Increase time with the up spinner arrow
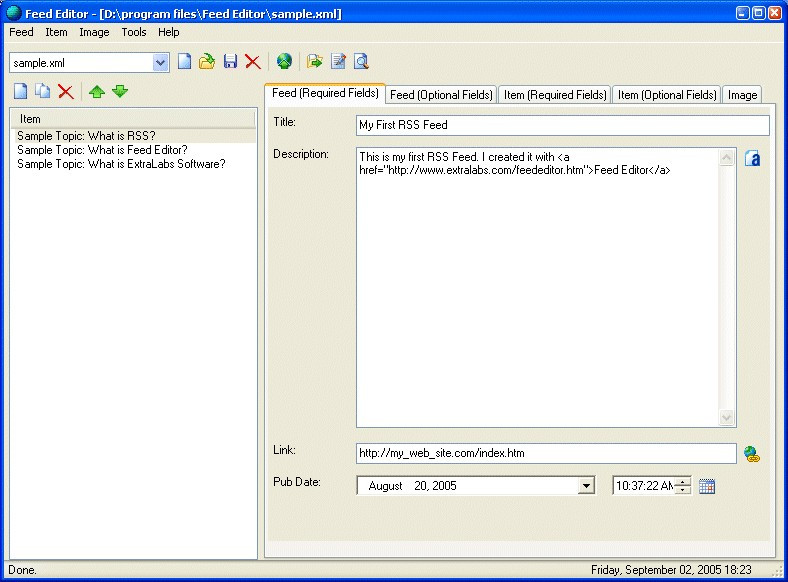The width and height of the screenshot is (788, 582). click(683, 482)
